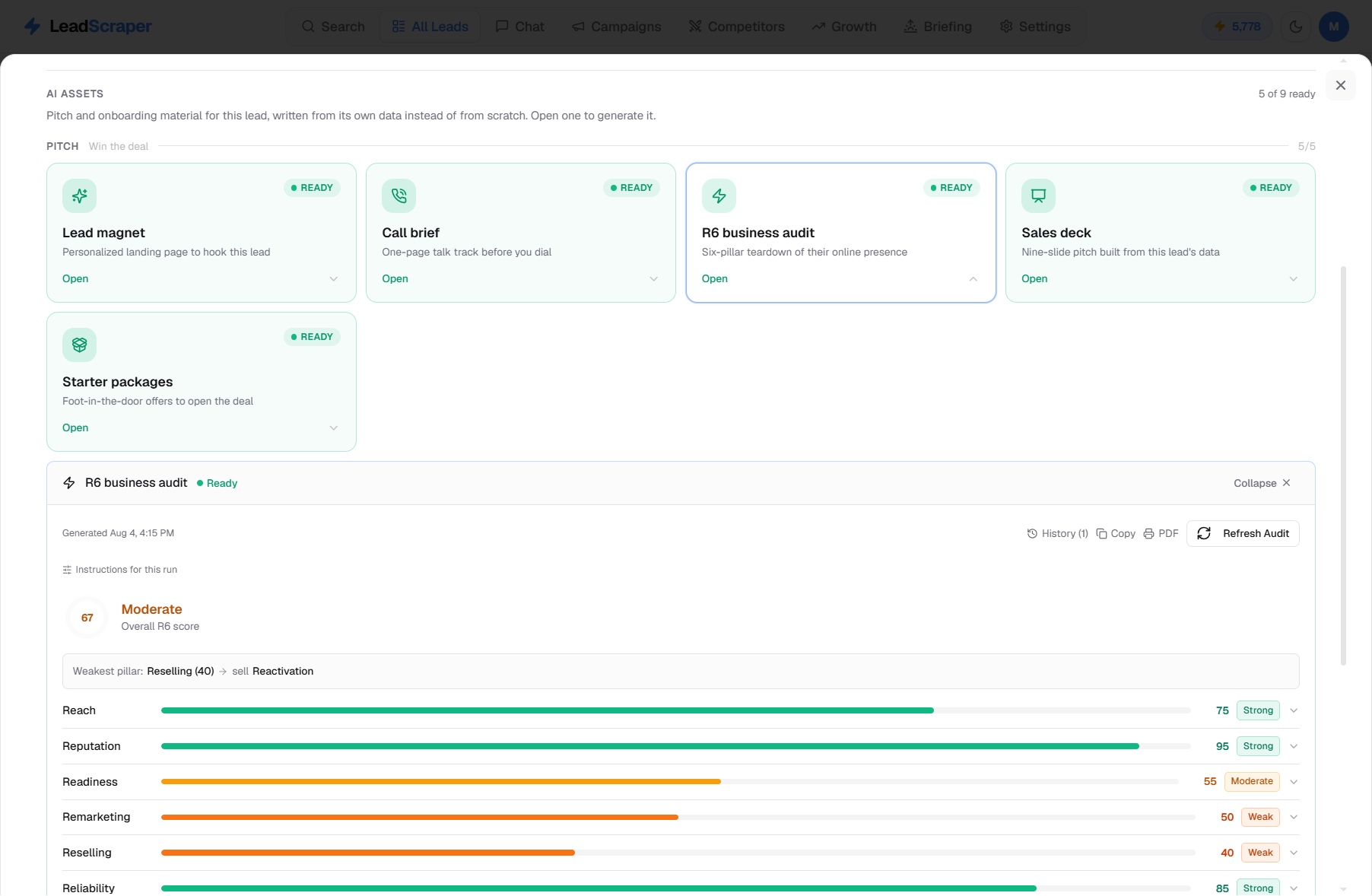Click the Refresh Audit button
1372x896 pixels.
(1243, 534)
